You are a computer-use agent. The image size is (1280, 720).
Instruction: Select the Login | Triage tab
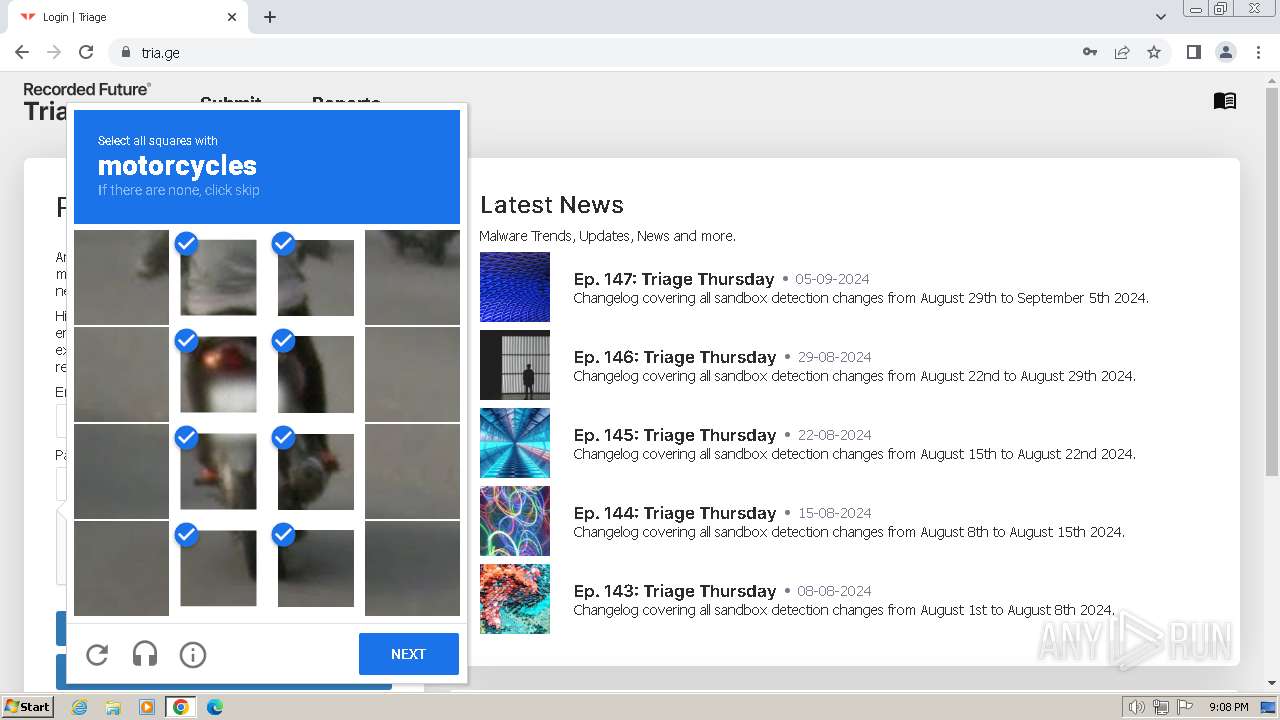click(x=127, y=17)
